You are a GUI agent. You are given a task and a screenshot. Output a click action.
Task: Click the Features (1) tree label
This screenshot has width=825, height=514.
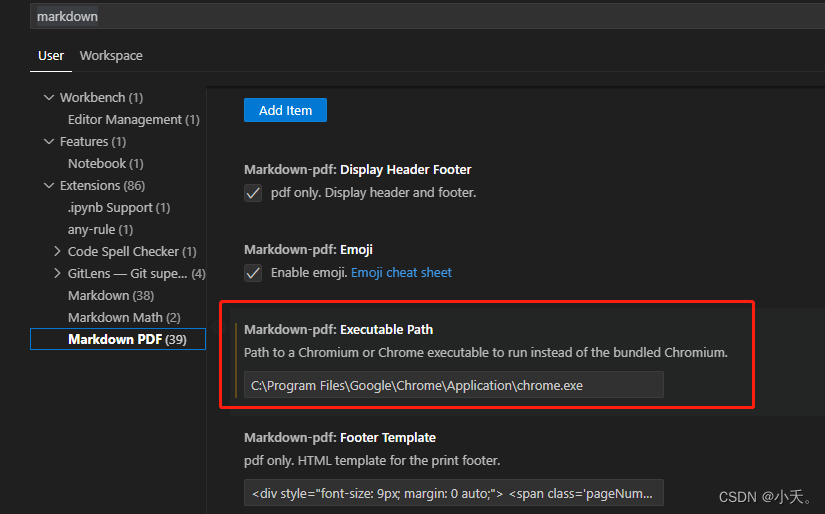click(x=93, y=142)
